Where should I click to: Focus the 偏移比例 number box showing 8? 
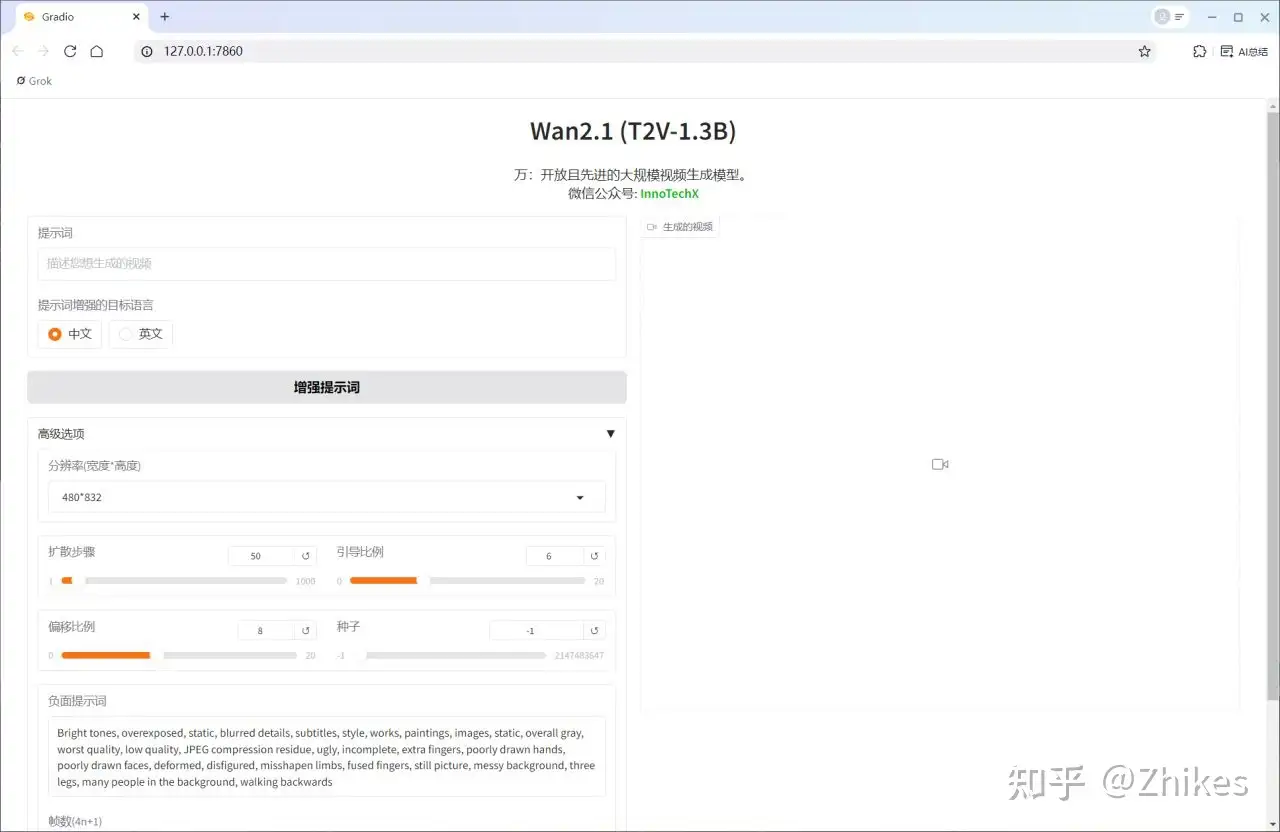[x=266, y=631]
